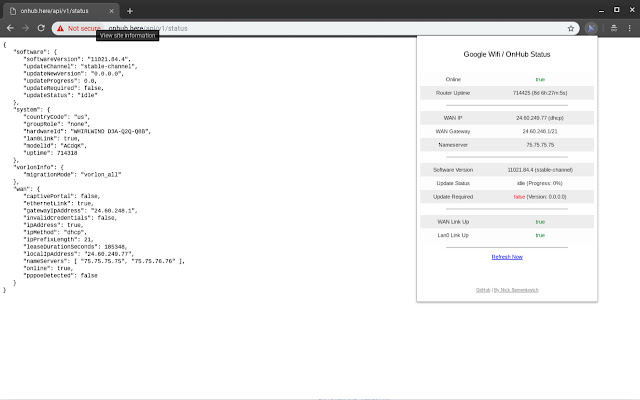The image size is (640, 400).
Task: Click the WAN IP label
Action: [x=453, y=118]
